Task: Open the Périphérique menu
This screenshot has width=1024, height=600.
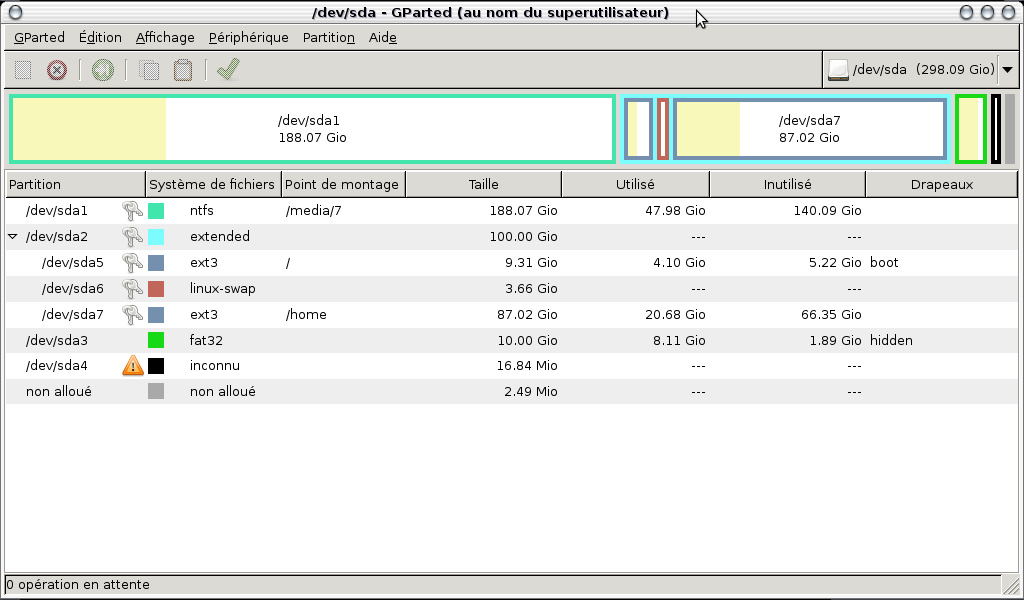Action: [248, 38]
